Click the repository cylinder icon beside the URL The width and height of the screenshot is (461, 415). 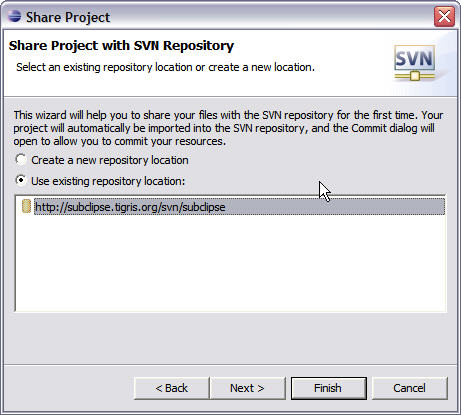[26, 206]
